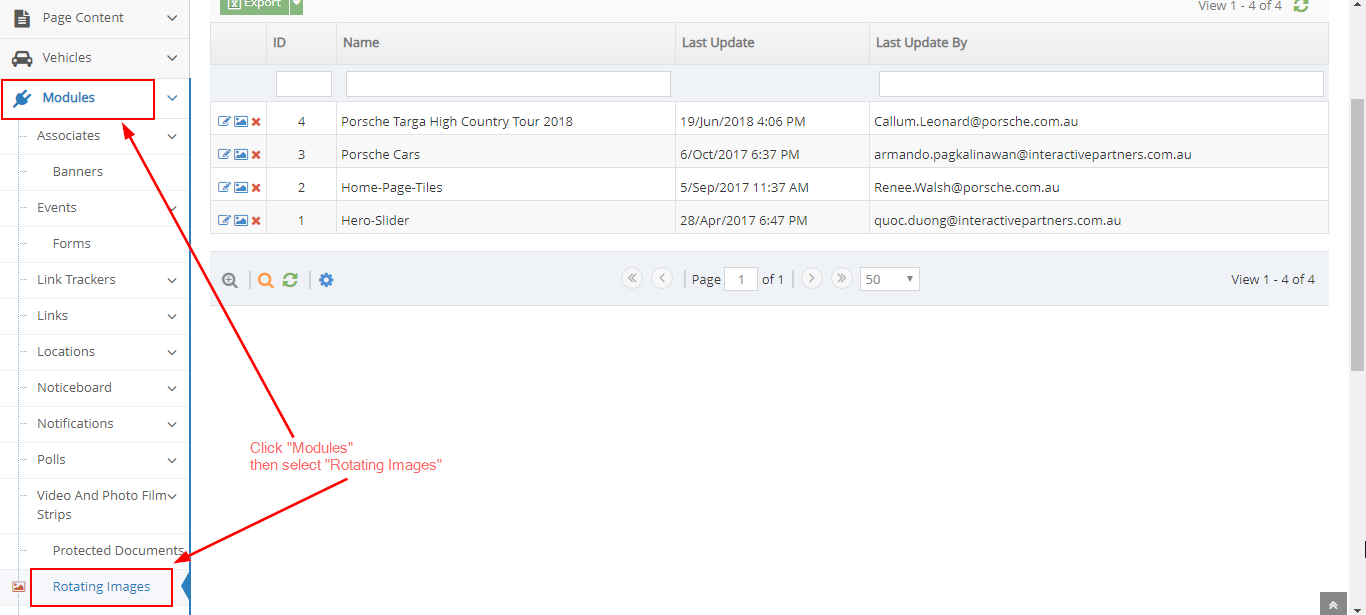Click the green reload icon in grid footer
The height and width of the screenshot is (615, 1366).
click(290, 280)
